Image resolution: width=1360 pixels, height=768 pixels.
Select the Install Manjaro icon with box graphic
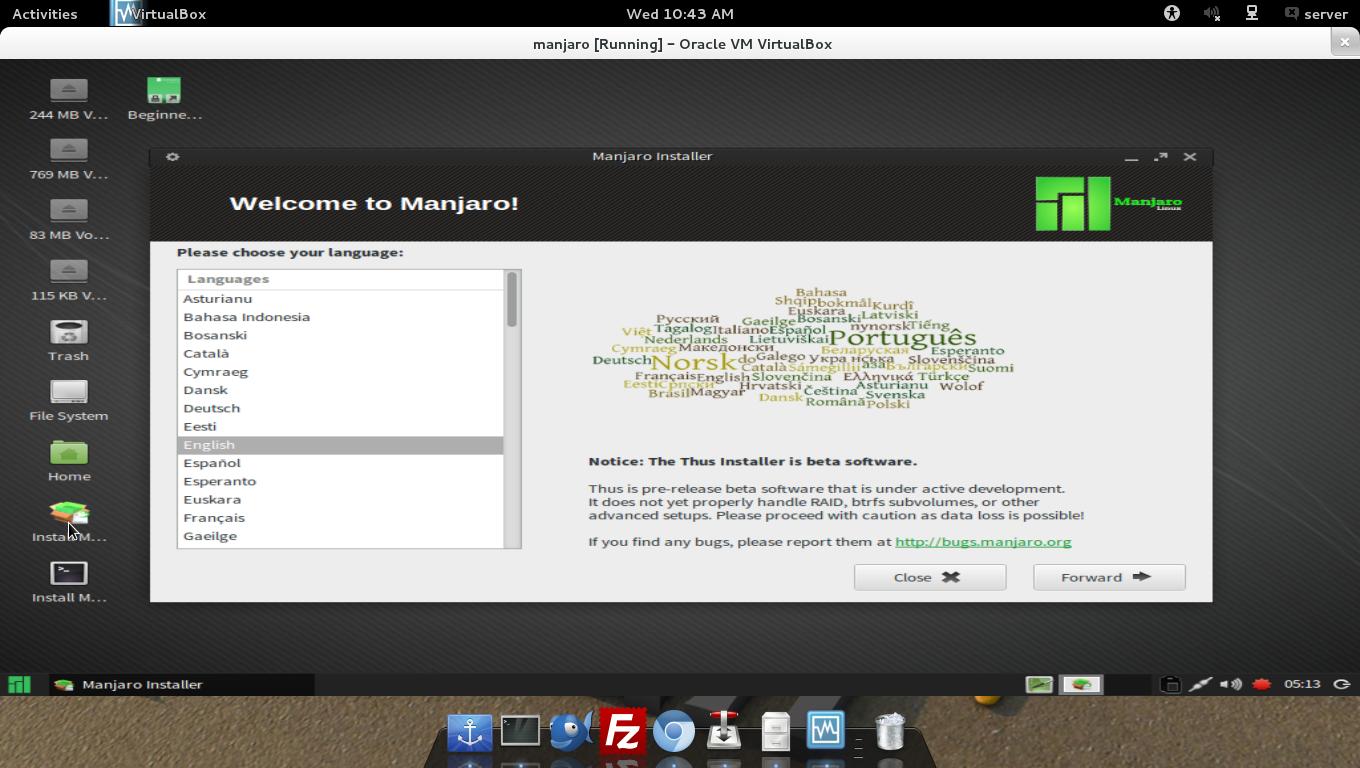pos(68,522)
